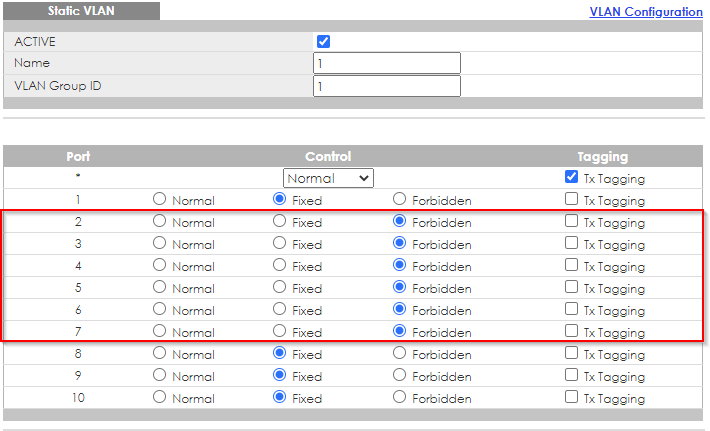710x431 pixels.
Task: Click the VLAN Group ID field
Action: (x=386, y=86)
